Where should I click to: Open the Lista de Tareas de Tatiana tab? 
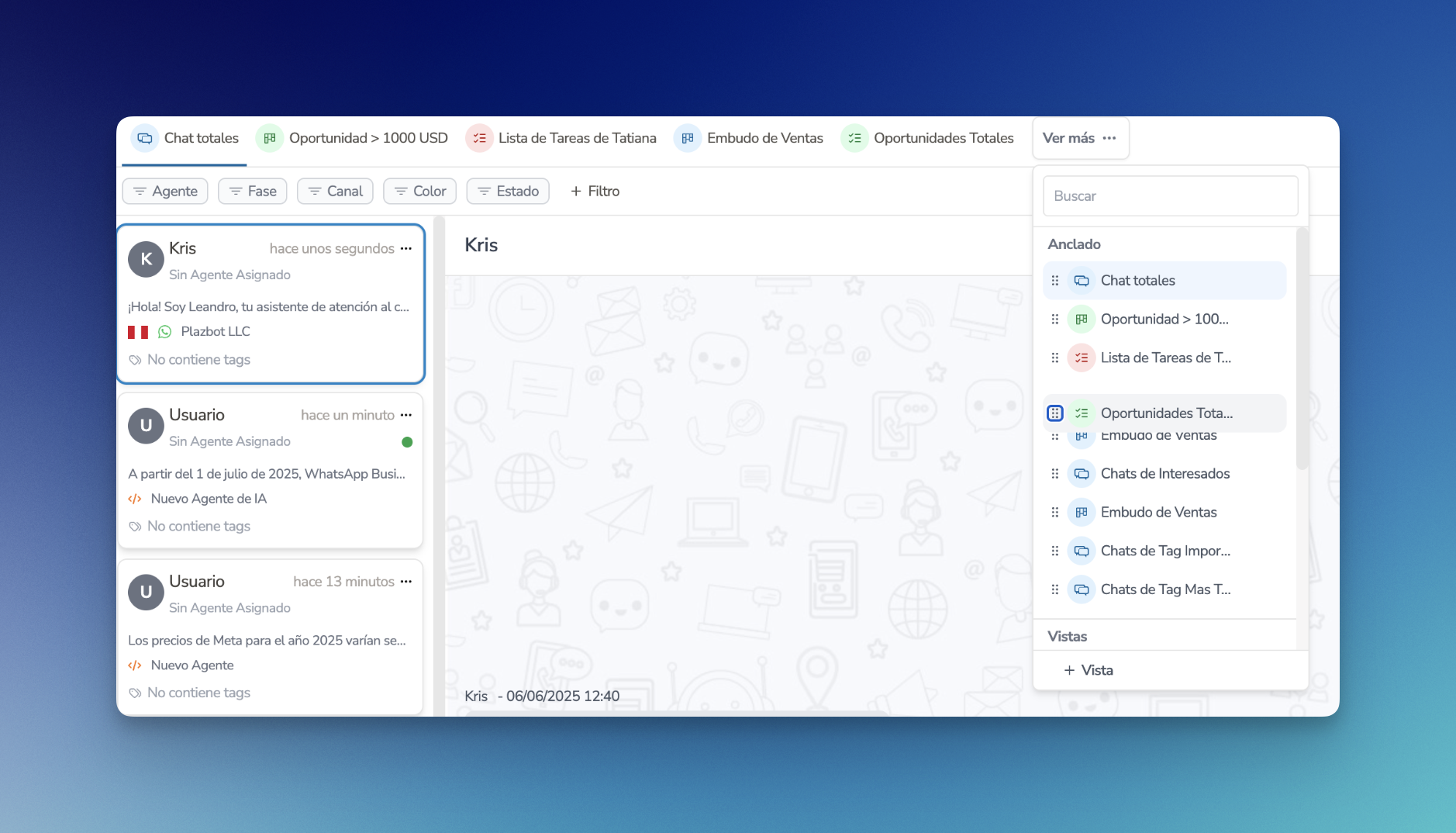point(561,138)
